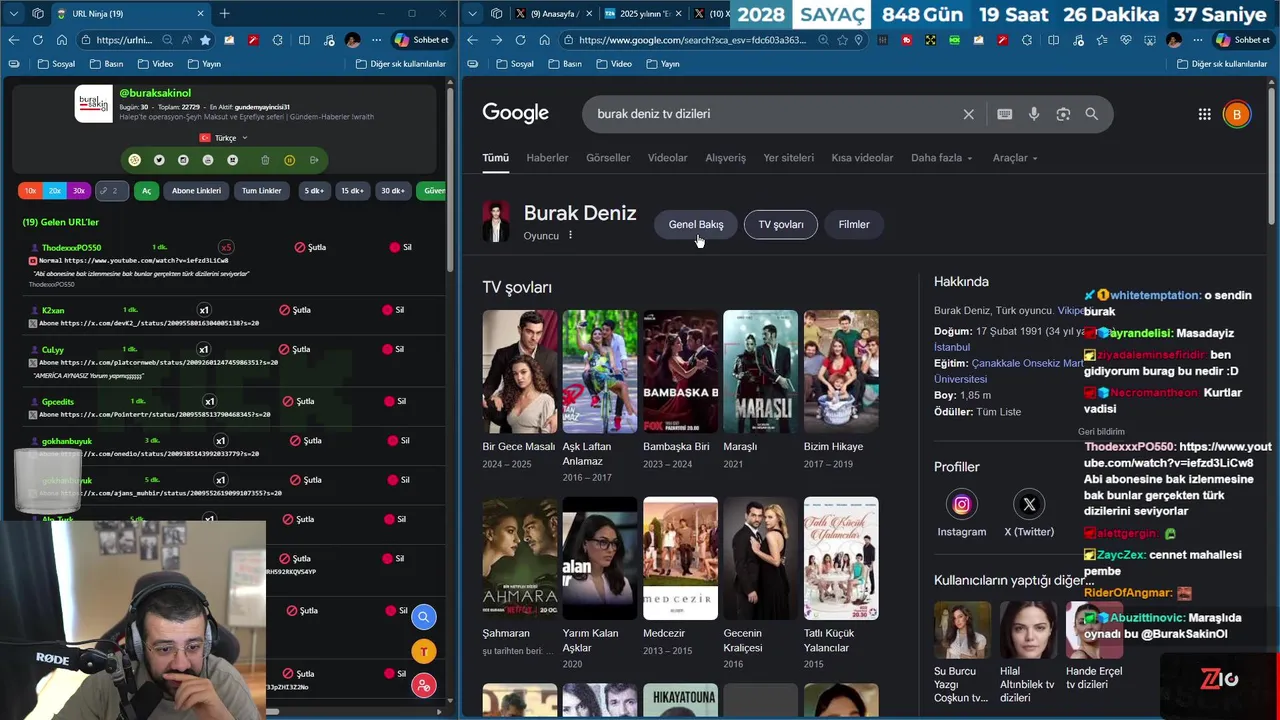The image size is (1280, 720).
Task: Open extensions puzzle icon in URL Ninja window
Action: click(x=277, y=40)
